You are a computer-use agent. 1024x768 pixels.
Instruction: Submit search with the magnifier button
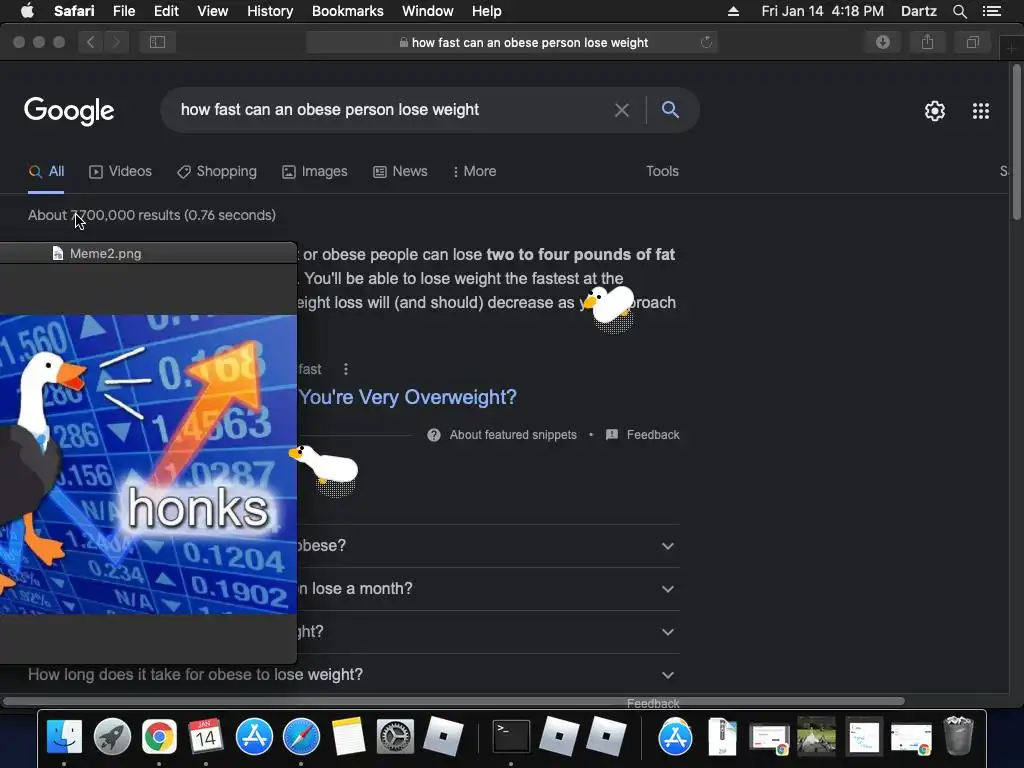click(670, 109)
